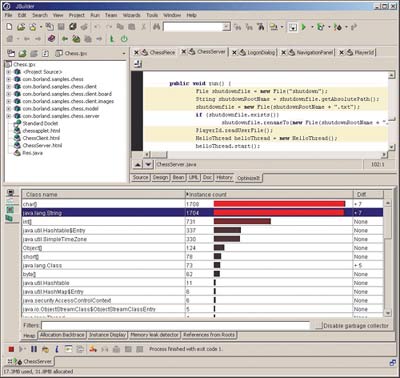Image resolution: width=400 pixels, height=378 pixels.
Task: Open the Allocation Backtrace tab
Action: click(x=62, y=335)
